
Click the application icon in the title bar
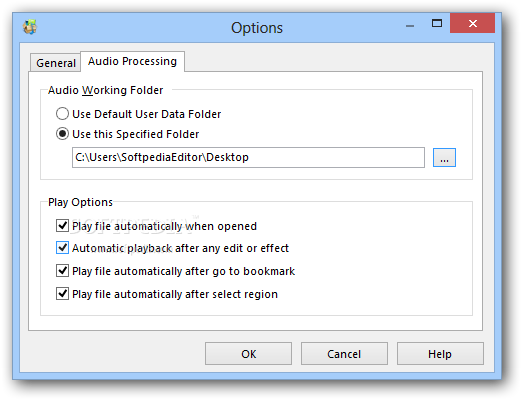point(30,27)
